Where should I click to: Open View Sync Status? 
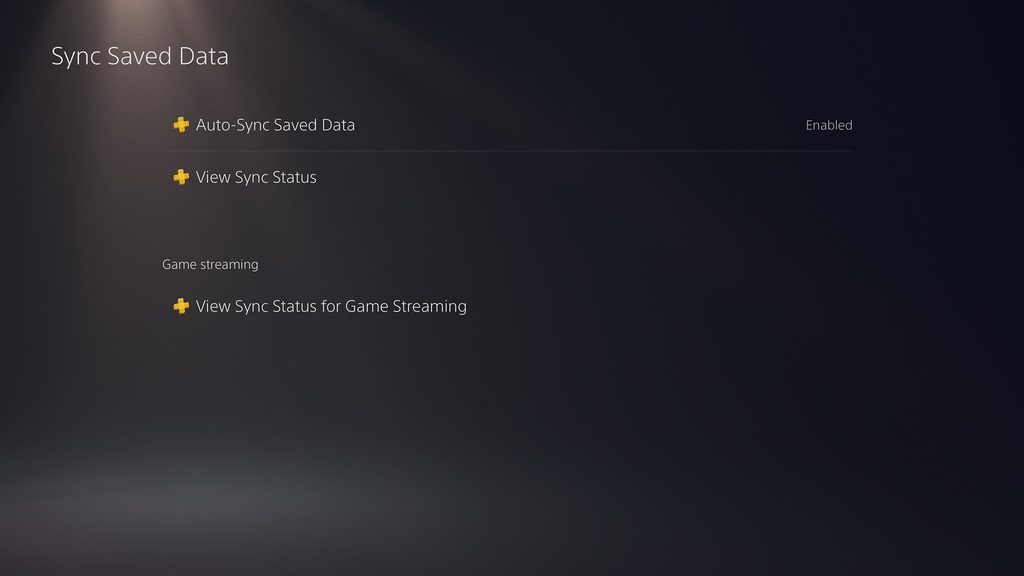[511, 177]
